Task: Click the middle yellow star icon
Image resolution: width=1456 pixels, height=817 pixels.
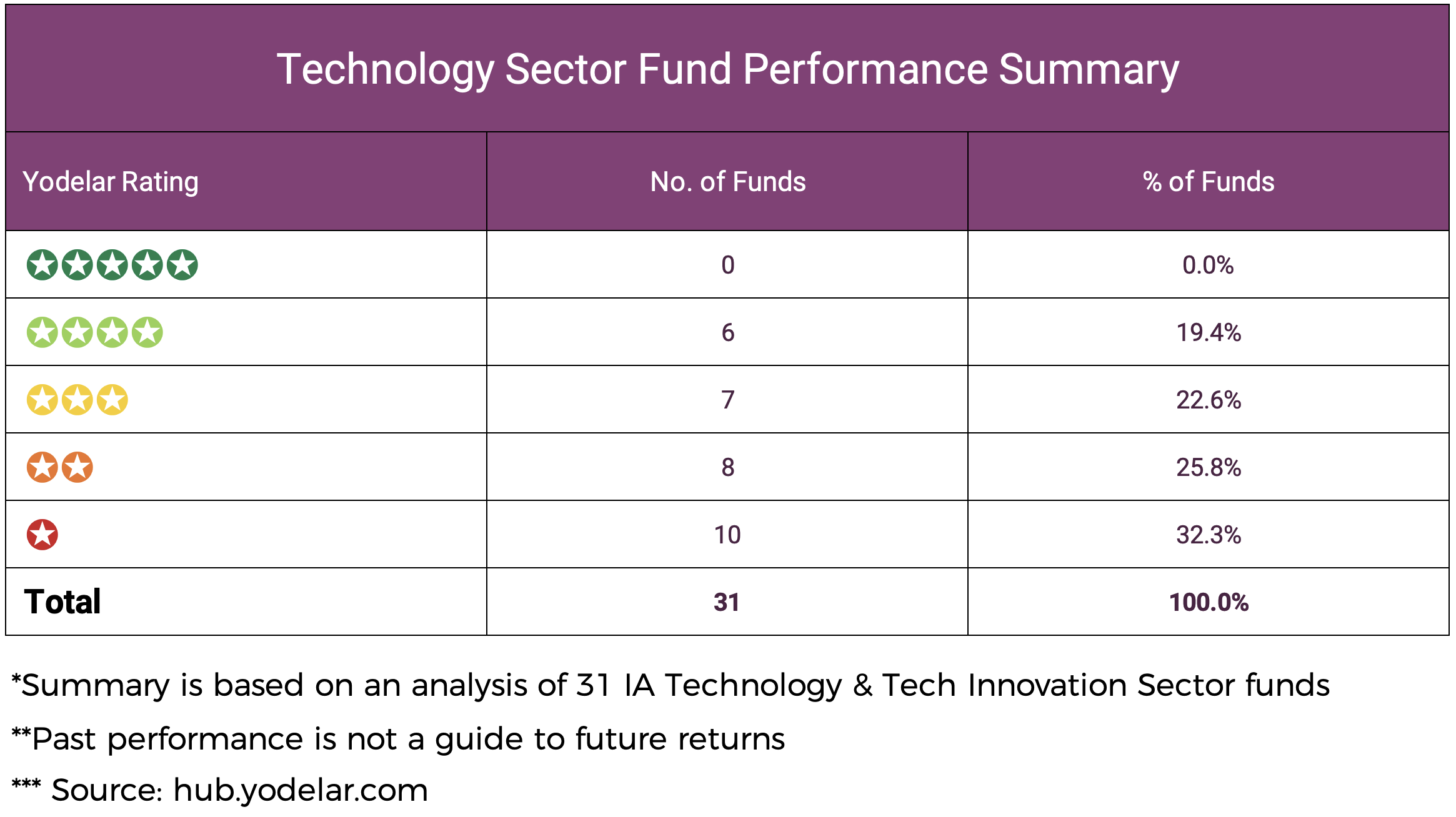Action: pos(77,400)
